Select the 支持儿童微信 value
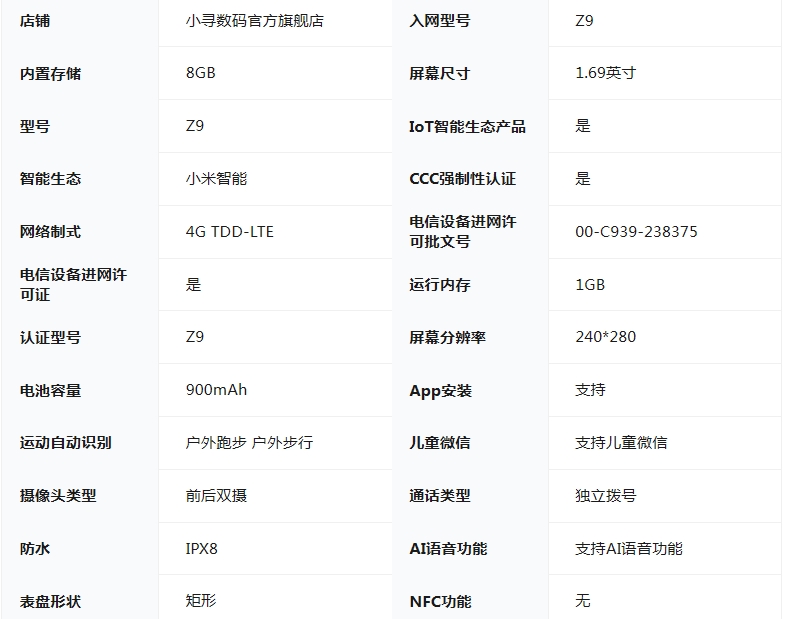The height and width of the screenshot is (619, 800). [621, 442]
